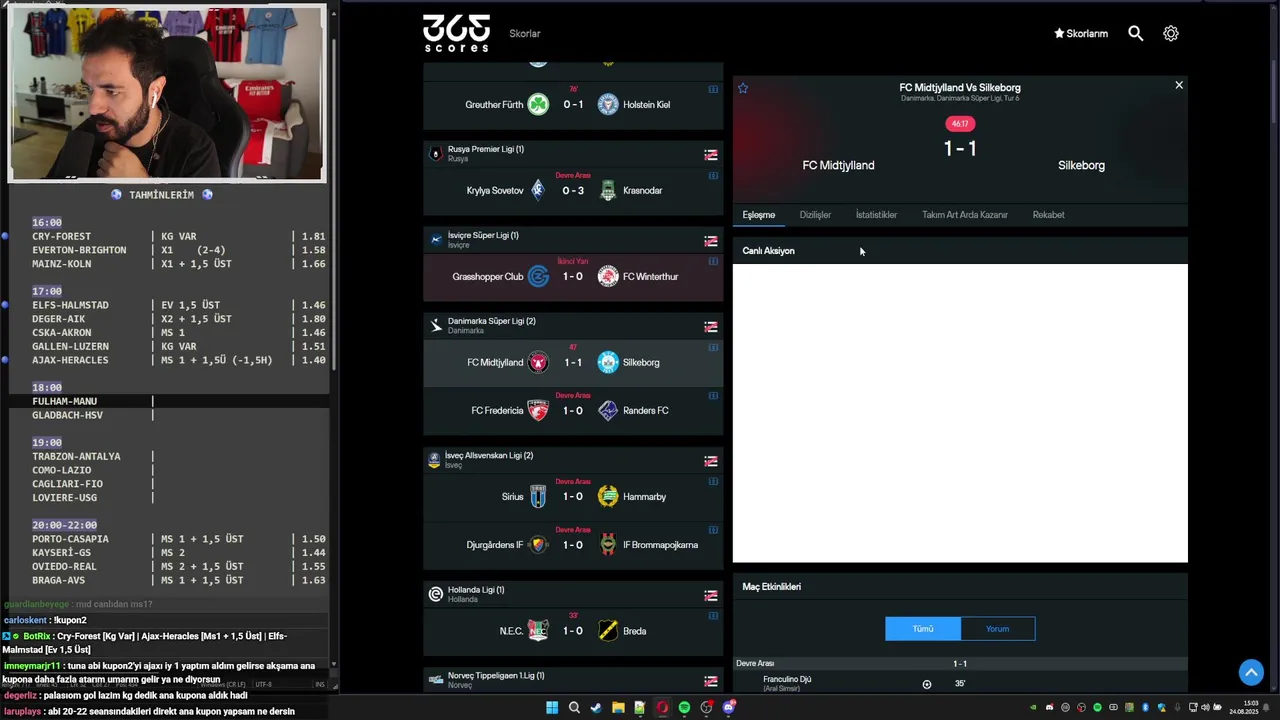Open Spotify from the taskbar
The width and height of the screenshot is (1280, 720).
pos(684,708)
